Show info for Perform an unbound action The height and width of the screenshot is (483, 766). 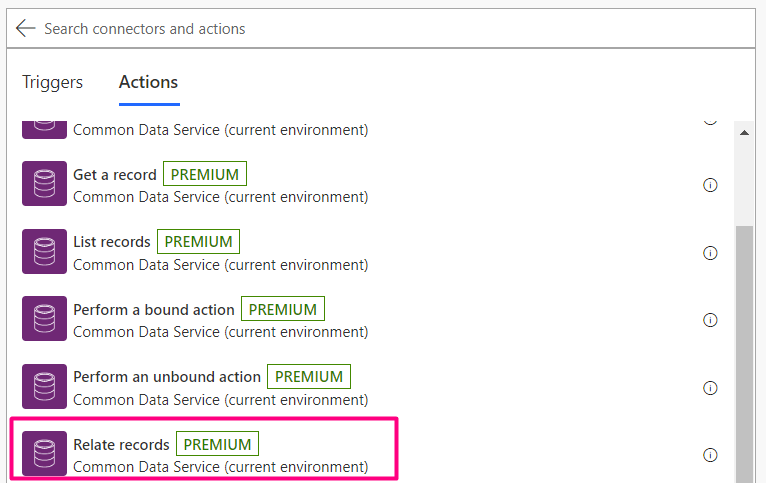tap(710, 388)
